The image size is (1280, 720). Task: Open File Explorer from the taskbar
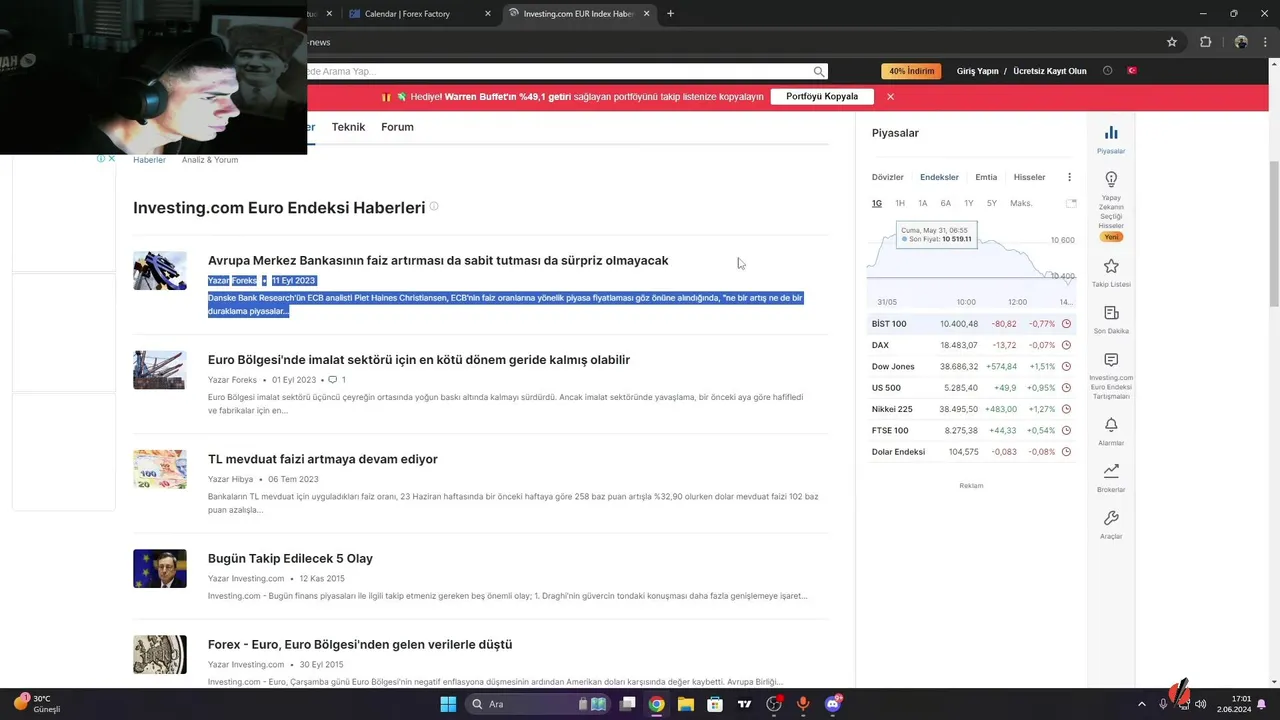click(x=686, y=704)
